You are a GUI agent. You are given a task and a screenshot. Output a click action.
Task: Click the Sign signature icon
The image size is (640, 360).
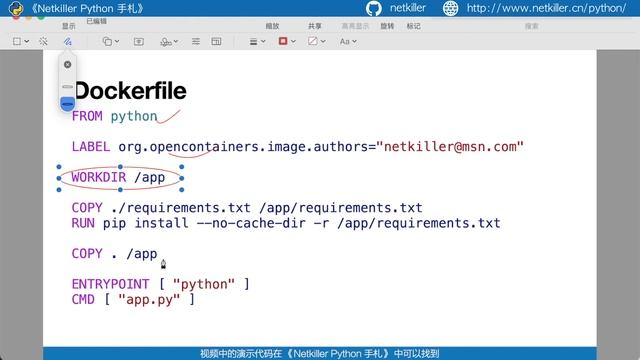(x=165, y=41)
